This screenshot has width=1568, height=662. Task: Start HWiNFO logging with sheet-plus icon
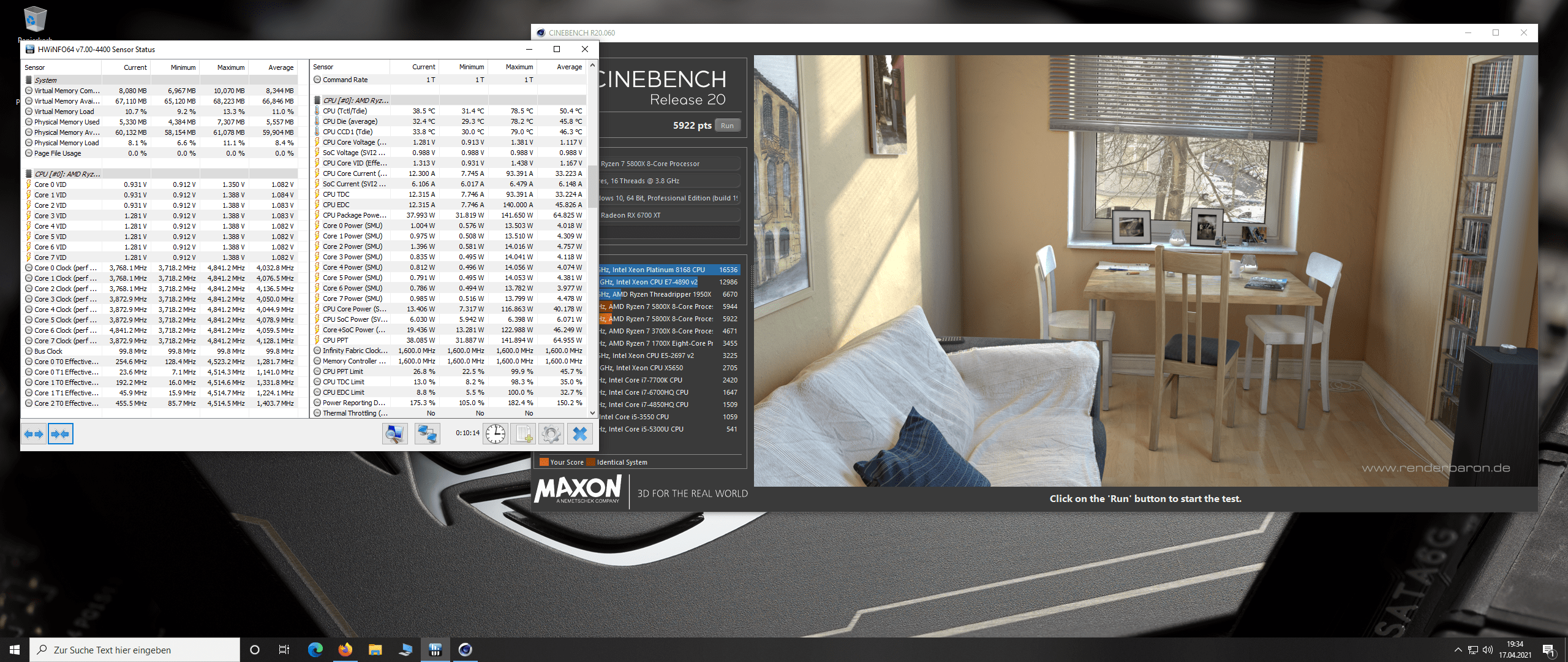point(524,434)
